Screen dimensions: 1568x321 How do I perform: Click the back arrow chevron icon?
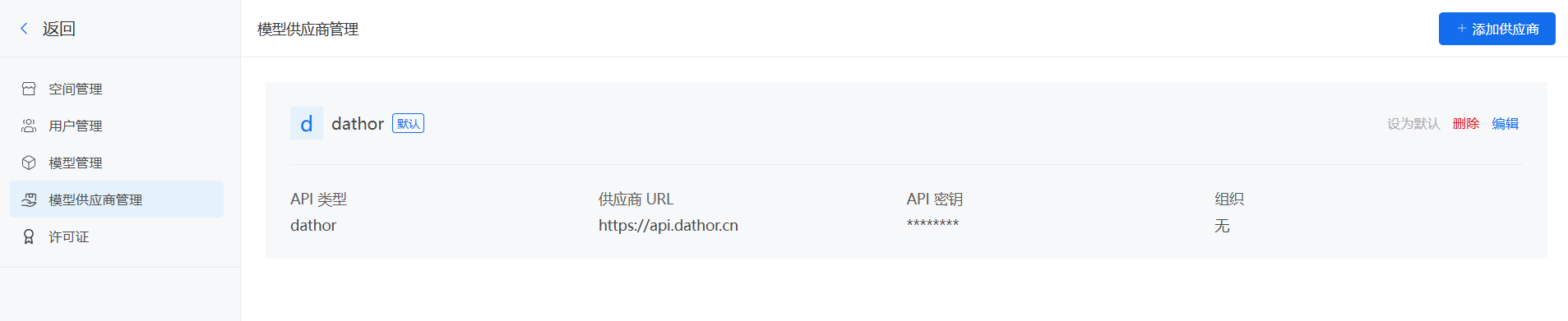(24, 29)
